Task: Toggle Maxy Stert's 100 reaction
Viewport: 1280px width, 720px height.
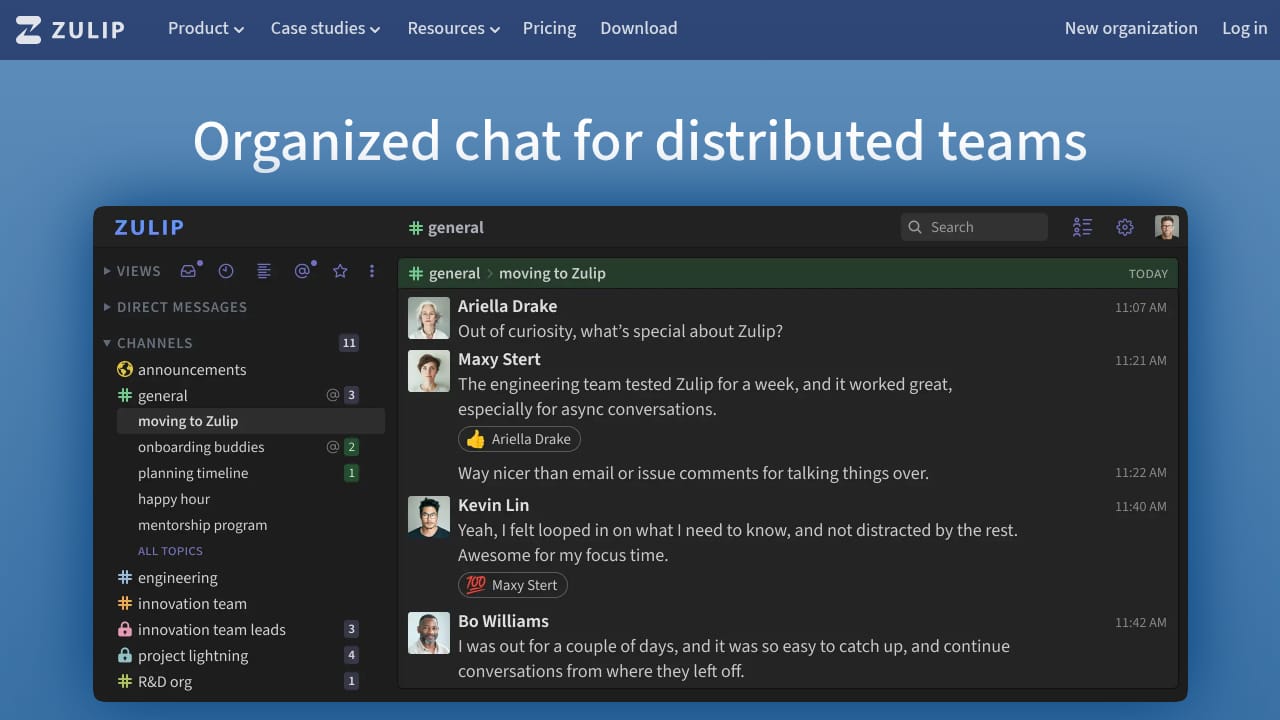Action: pyautogui.click(x=513, y=585)
